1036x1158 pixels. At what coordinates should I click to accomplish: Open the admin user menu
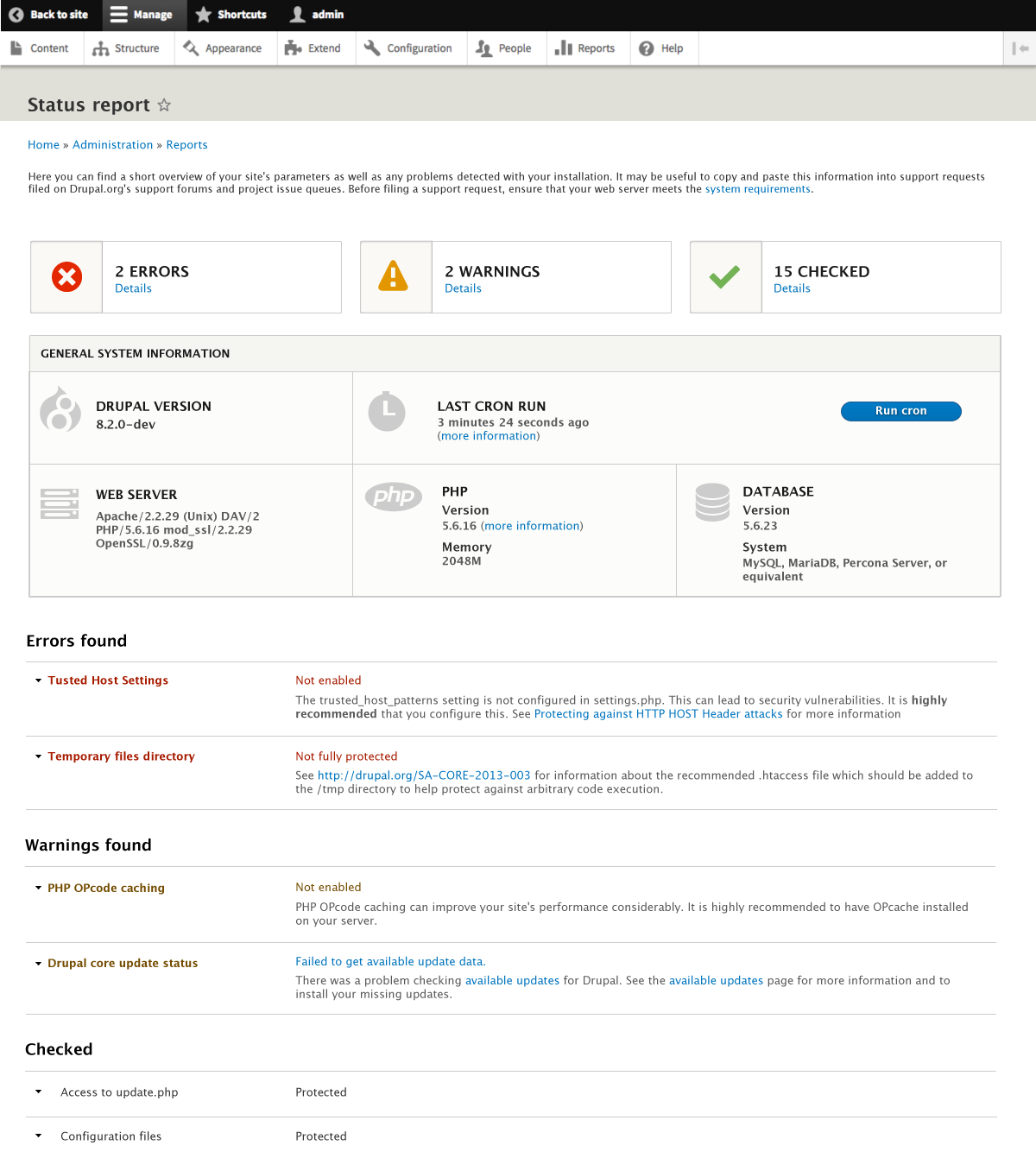pyautogui.click(x=317, y=15)
